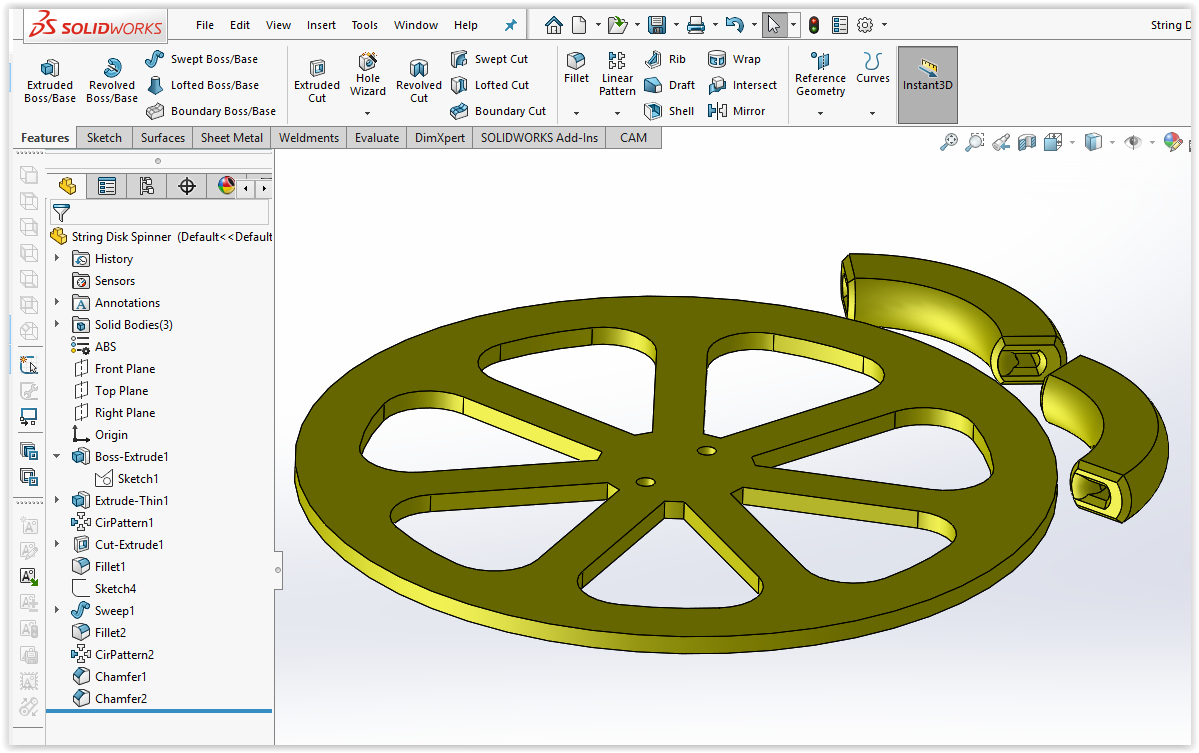
Task: Collapse the Boss-Extrude1 feature node
Action: pyautogui.click(x=57, y=457)
